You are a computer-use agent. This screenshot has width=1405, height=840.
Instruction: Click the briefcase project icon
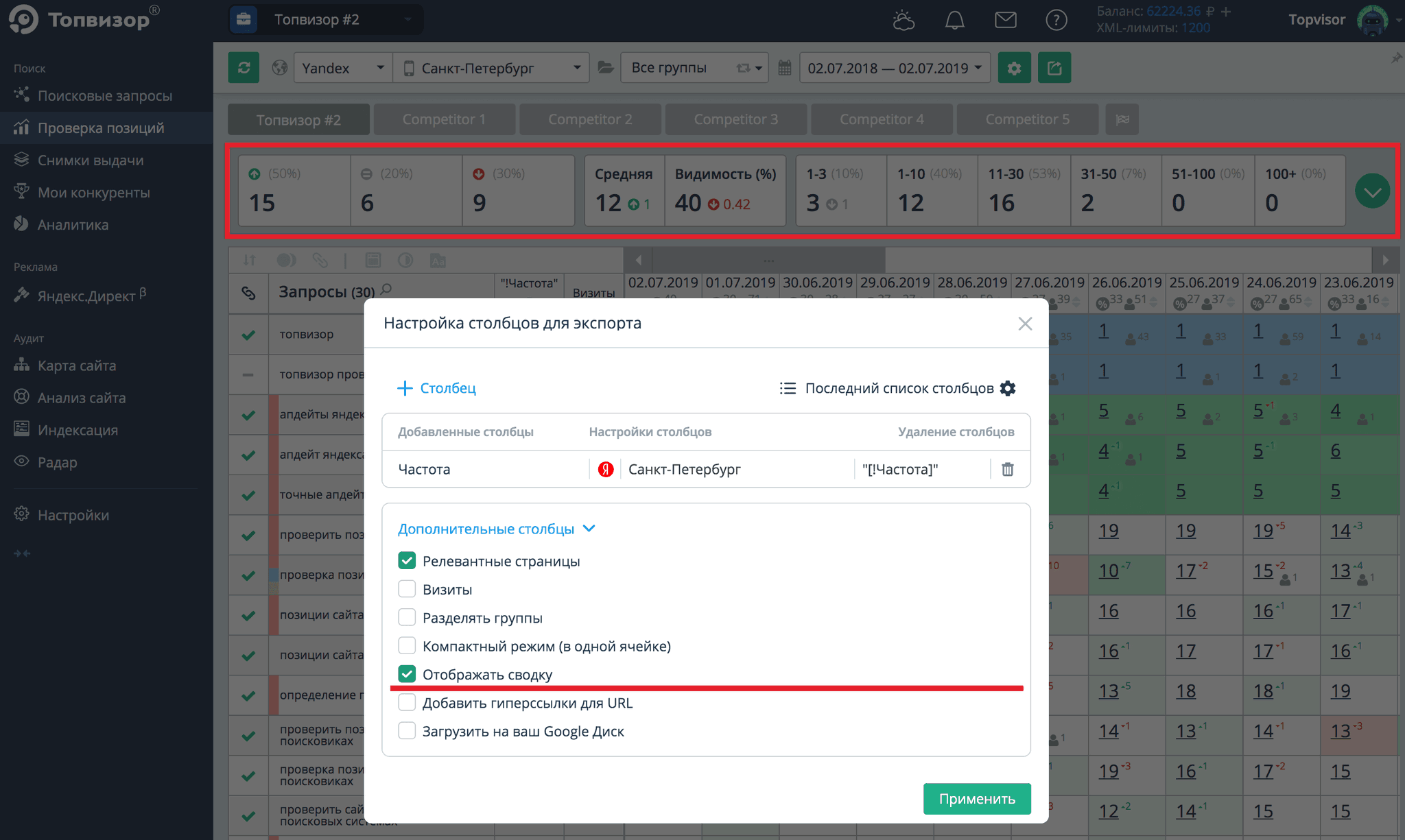244,19
